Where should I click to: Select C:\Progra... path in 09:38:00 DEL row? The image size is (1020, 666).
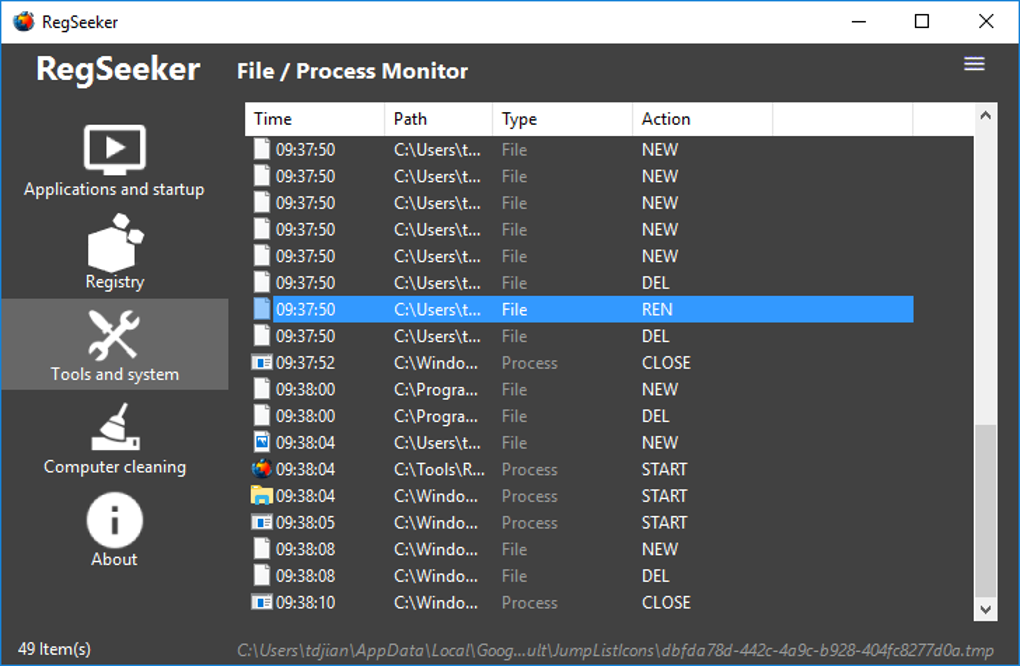click(436, 416)
